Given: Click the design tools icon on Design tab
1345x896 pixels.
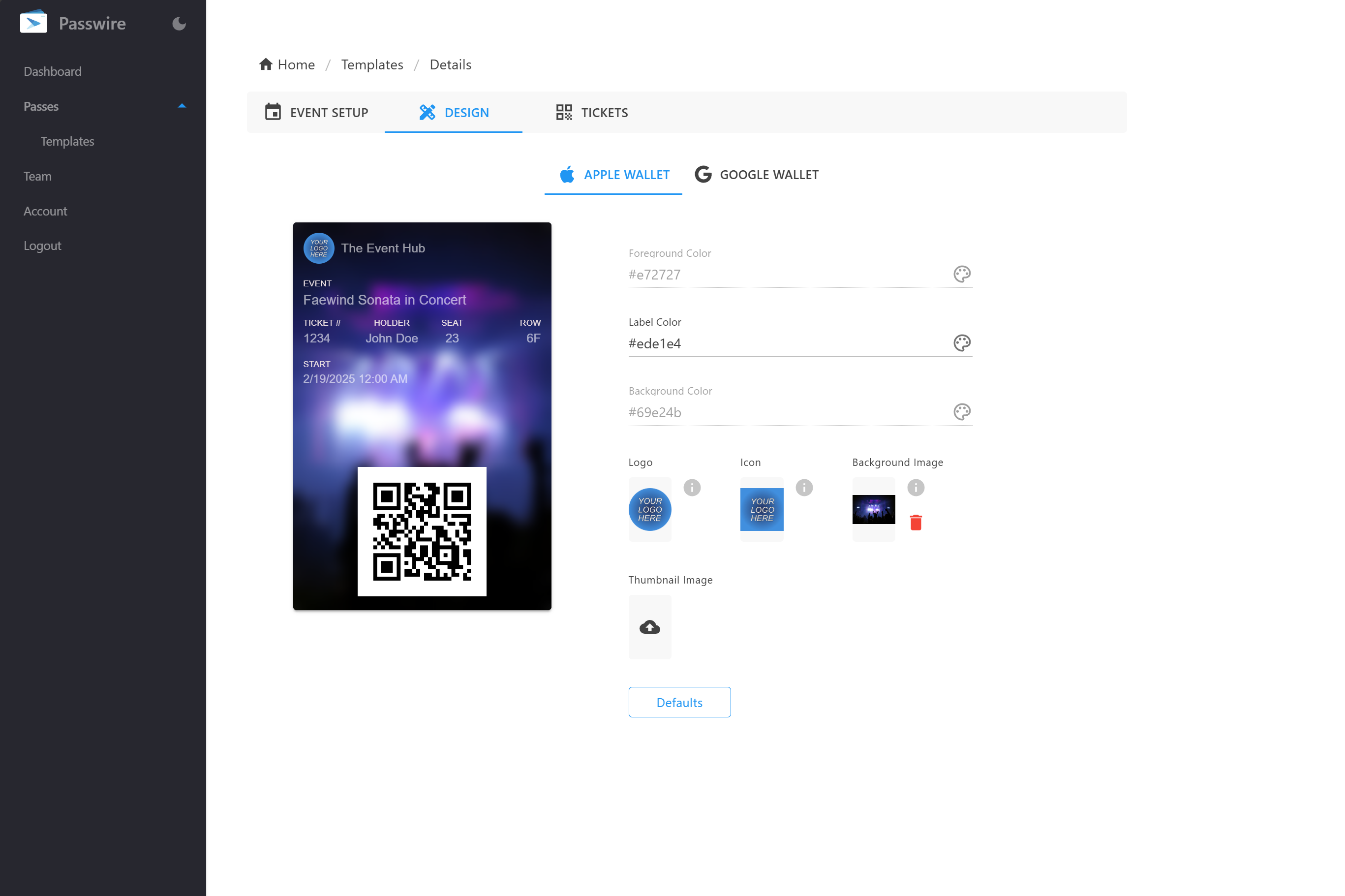Looking at the screenshot, I should pyautogui.click(x=428, y=112).
